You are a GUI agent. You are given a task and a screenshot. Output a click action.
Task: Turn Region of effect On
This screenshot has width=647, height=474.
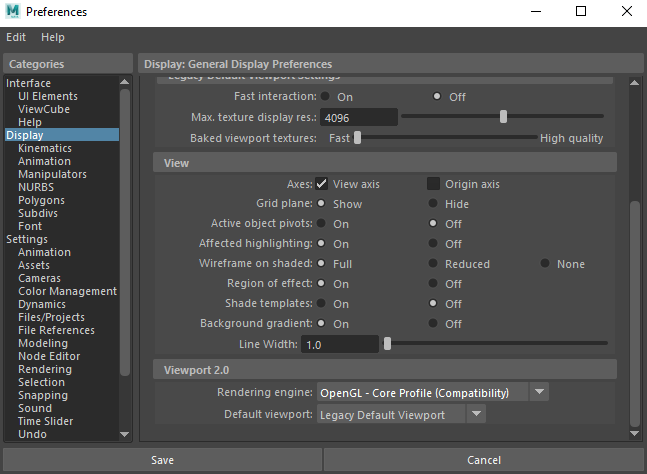tap(321, 283)
